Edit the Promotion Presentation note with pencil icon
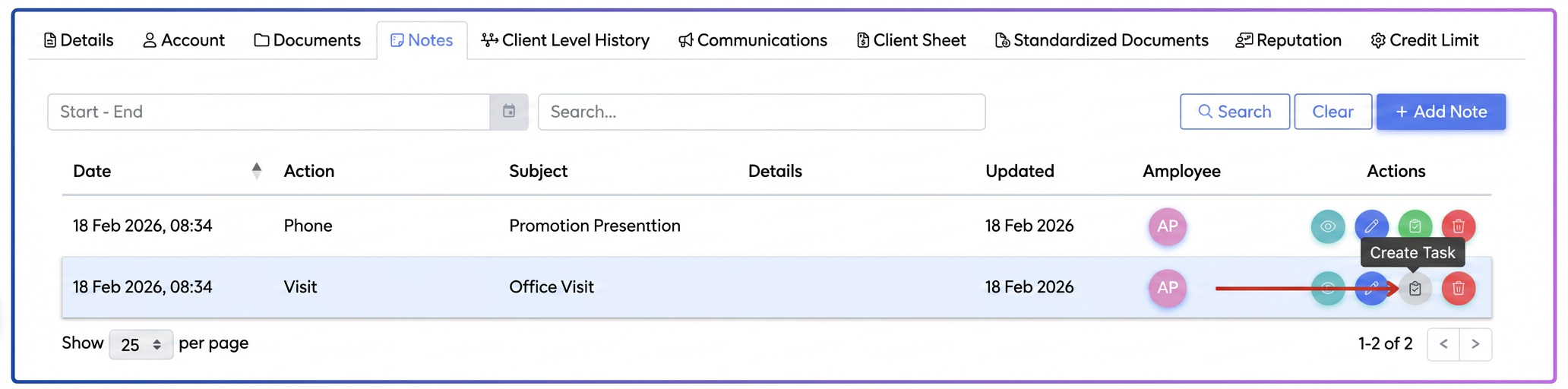The image size is (1568, 389). point(1371,226)
